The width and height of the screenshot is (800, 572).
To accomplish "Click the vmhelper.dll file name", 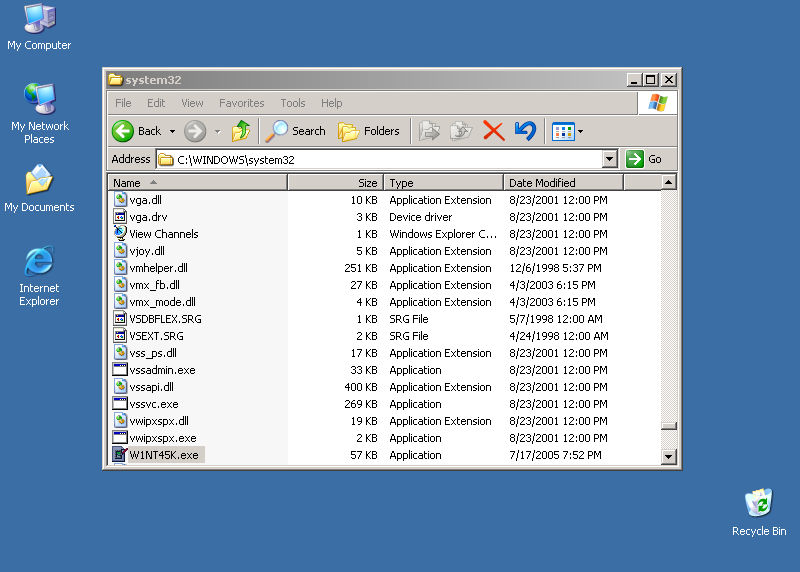I will click(159, 268).
